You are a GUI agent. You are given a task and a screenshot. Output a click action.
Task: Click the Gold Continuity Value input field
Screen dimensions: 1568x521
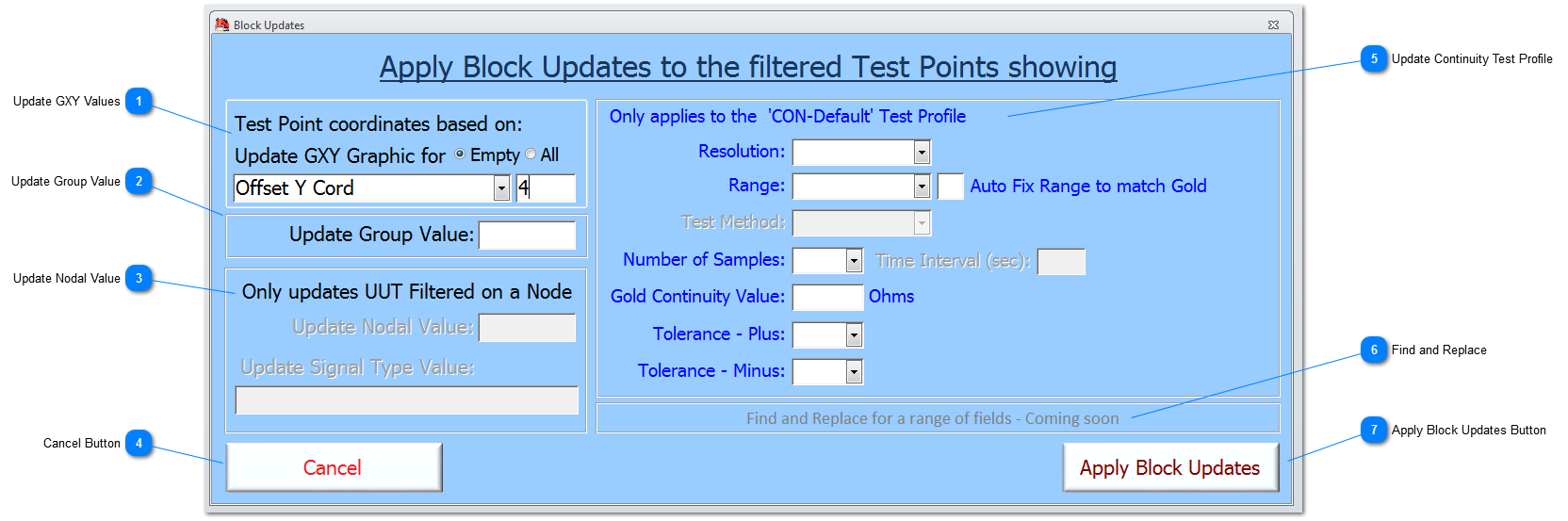tap(827, 297)
